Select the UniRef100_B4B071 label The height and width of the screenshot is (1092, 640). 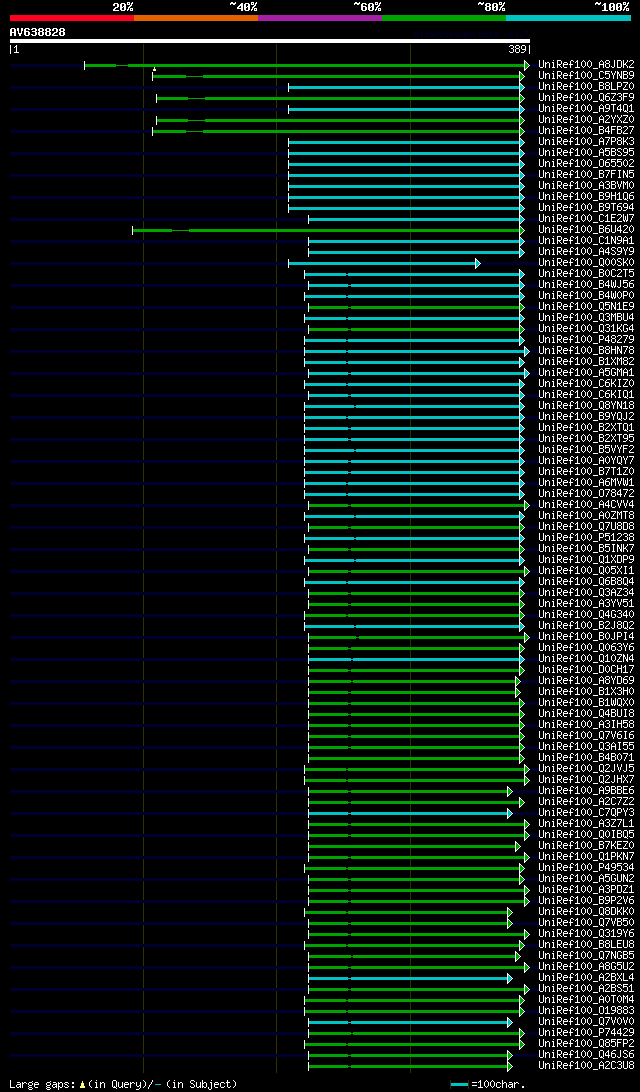point(586,758)
